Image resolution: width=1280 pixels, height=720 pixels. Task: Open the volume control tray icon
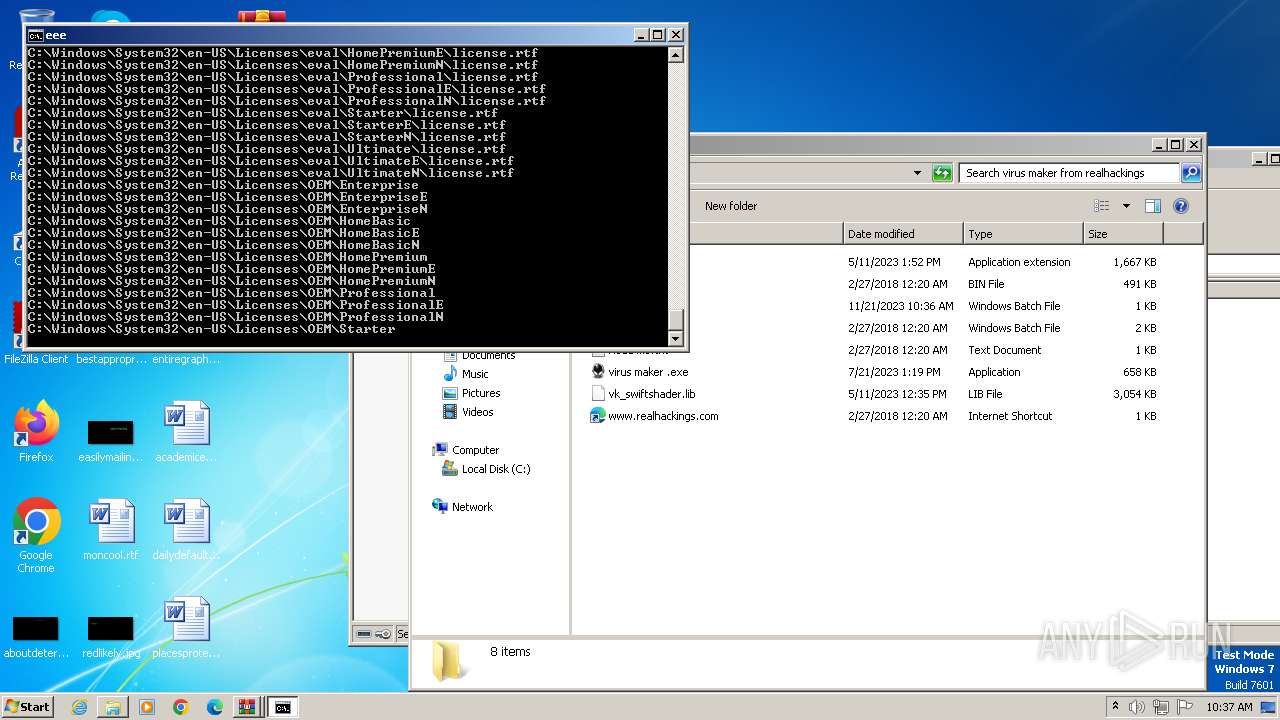(1137, 707)
